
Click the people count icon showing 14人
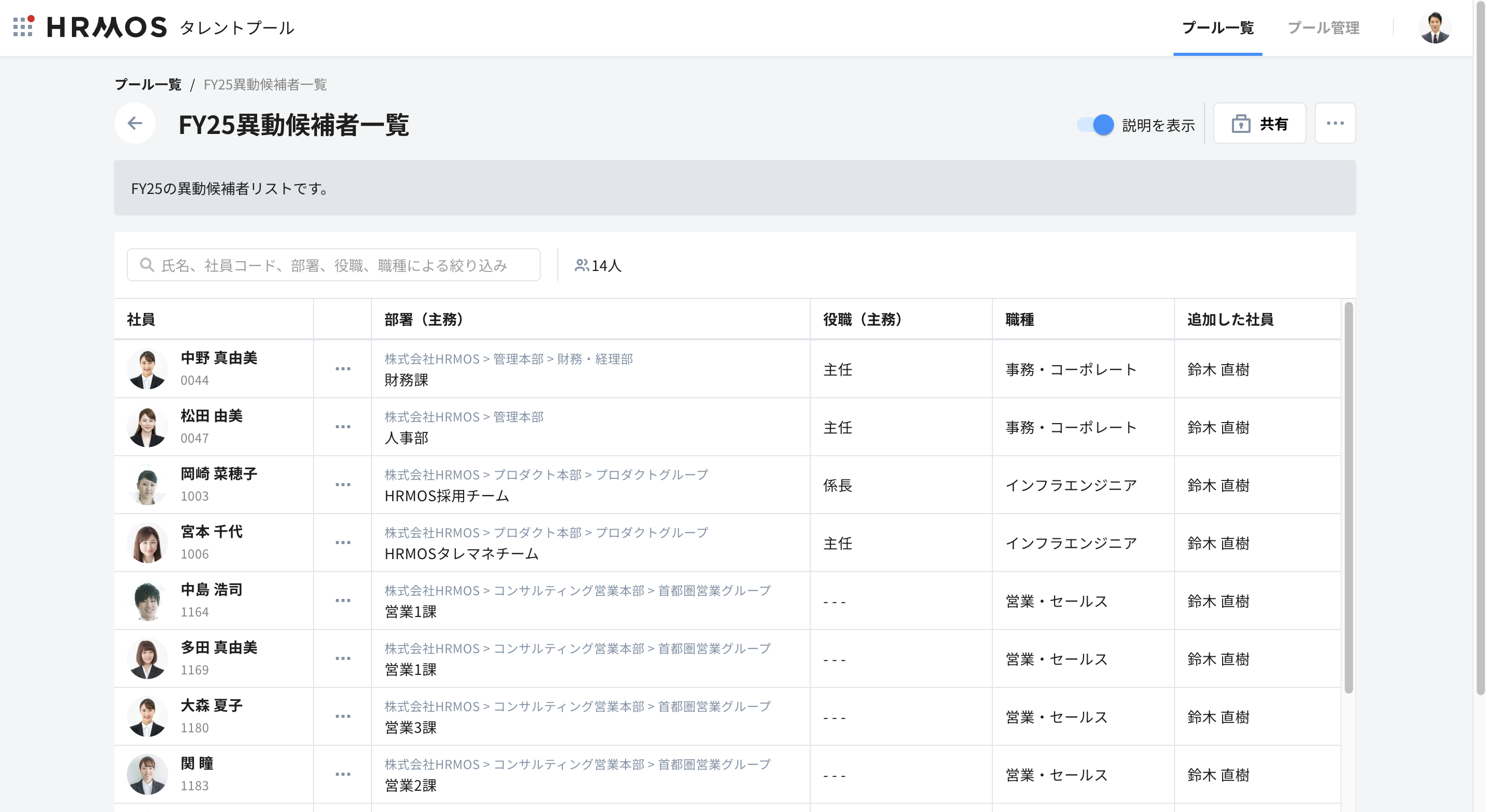pos(582,265)
